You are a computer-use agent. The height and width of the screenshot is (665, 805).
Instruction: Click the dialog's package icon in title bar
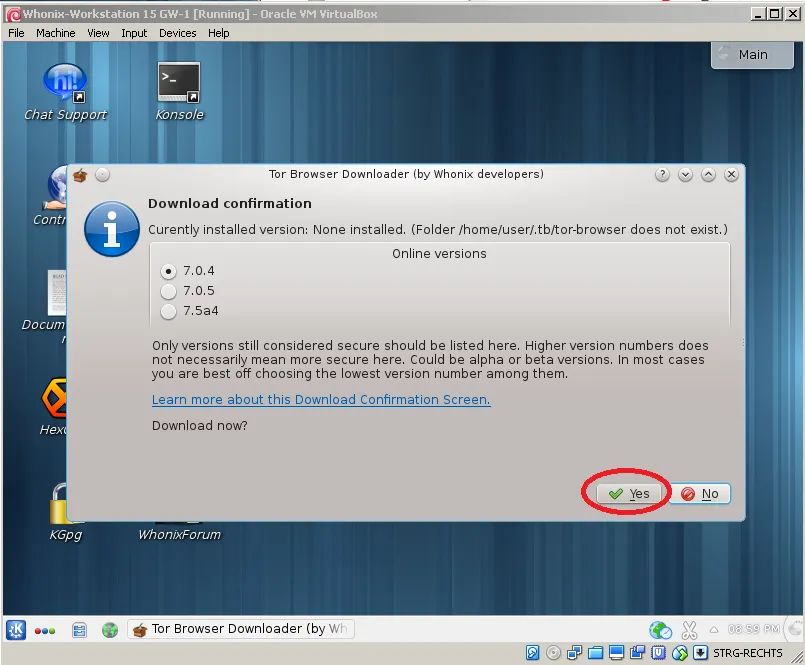coord(80,176)
